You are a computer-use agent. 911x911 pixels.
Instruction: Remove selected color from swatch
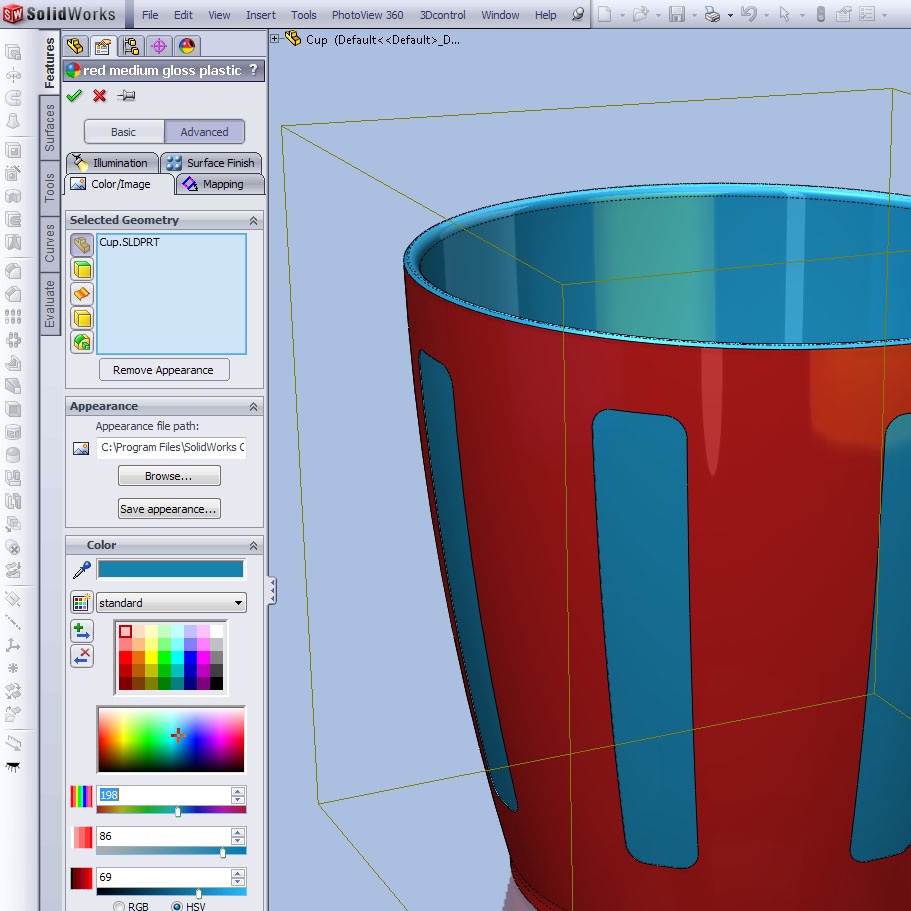click(81, 657)
